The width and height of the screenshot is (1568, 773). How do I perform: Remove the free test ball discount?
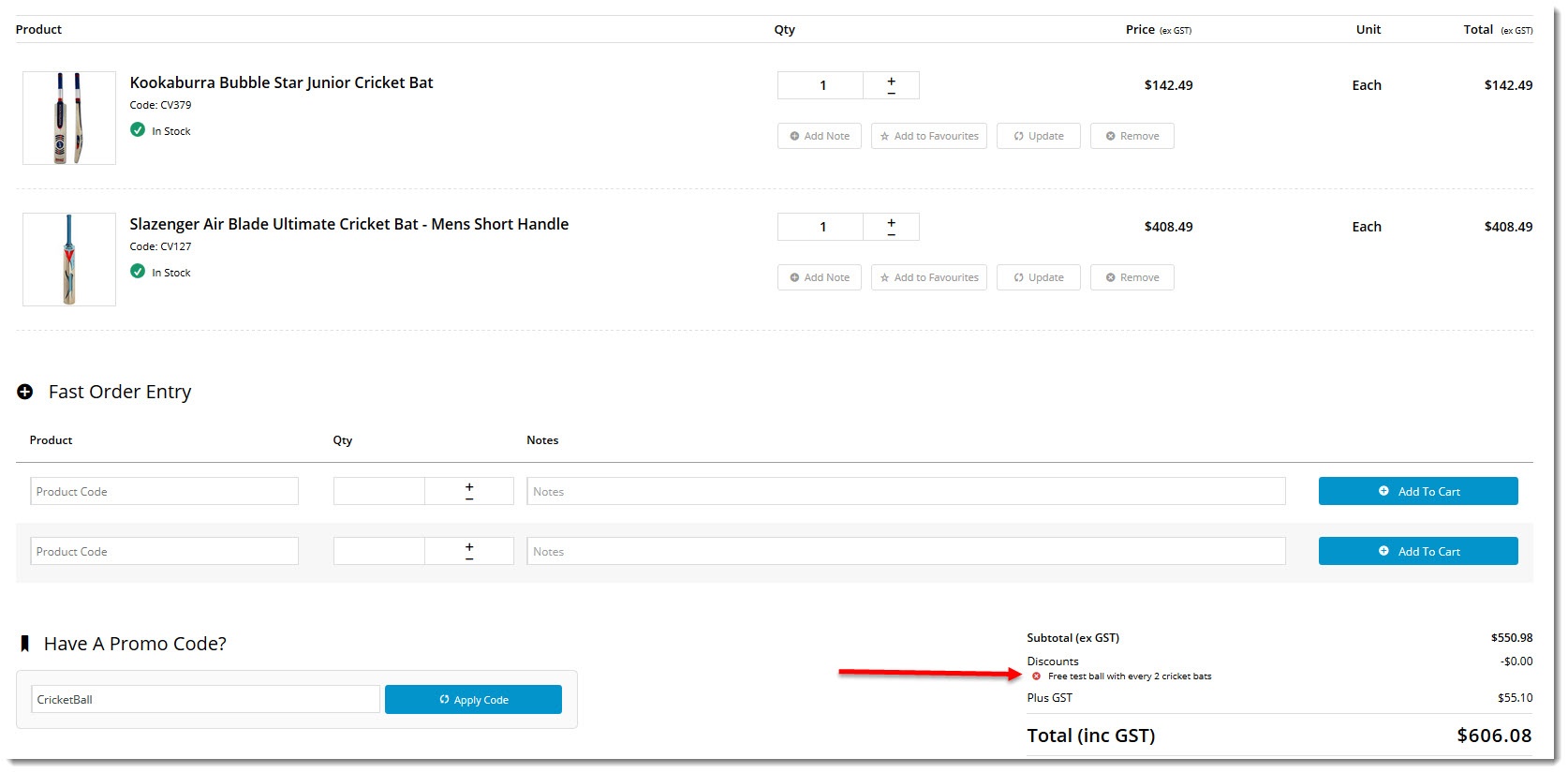[x=1036, y=676]
